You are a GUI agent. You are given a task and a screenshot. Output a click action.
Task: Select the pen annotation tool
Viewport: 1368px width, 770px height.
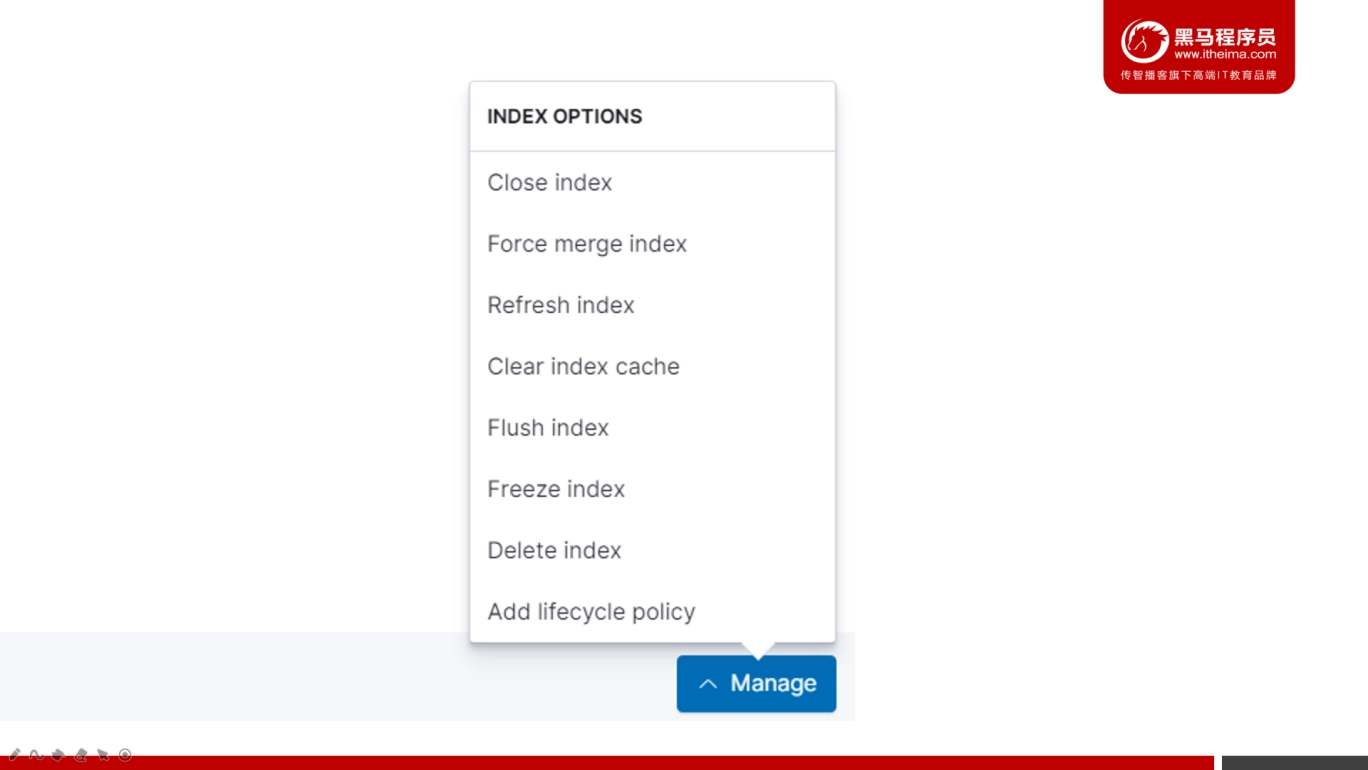coord(15,755)
